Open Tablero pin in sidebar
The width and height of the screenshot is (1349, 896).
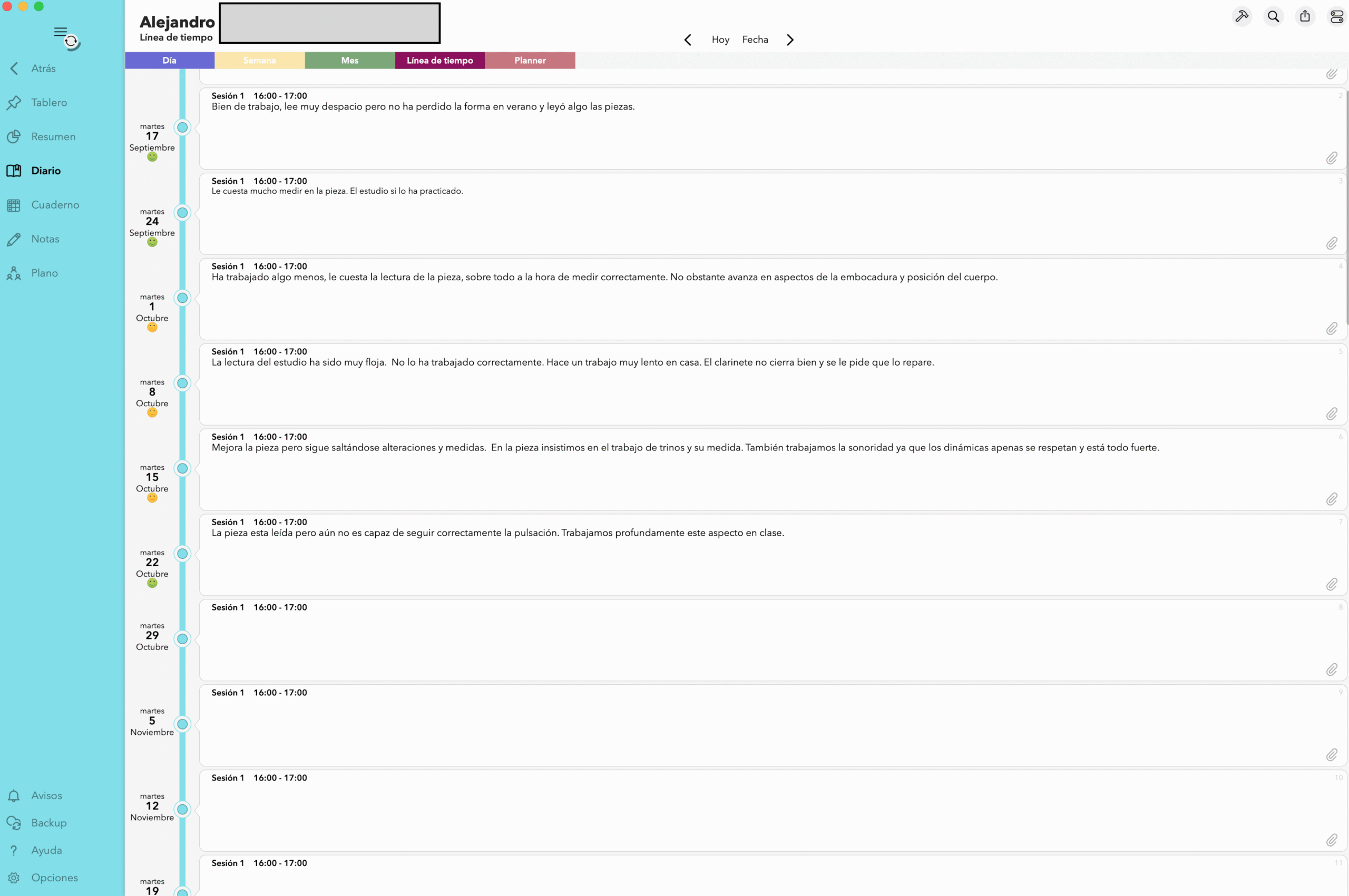(48, 102)
